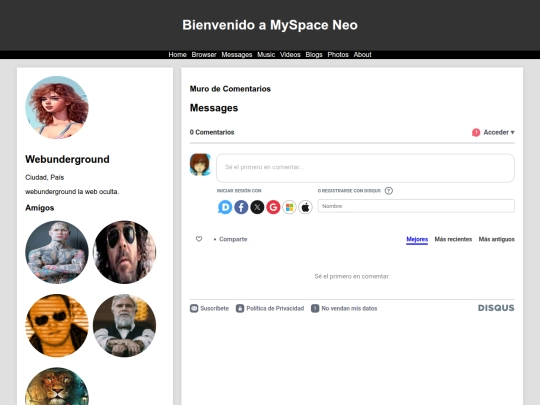This screenshot has height=405, width=540.
Task: Open Music in the navigation bar
Action: [266, 54]
